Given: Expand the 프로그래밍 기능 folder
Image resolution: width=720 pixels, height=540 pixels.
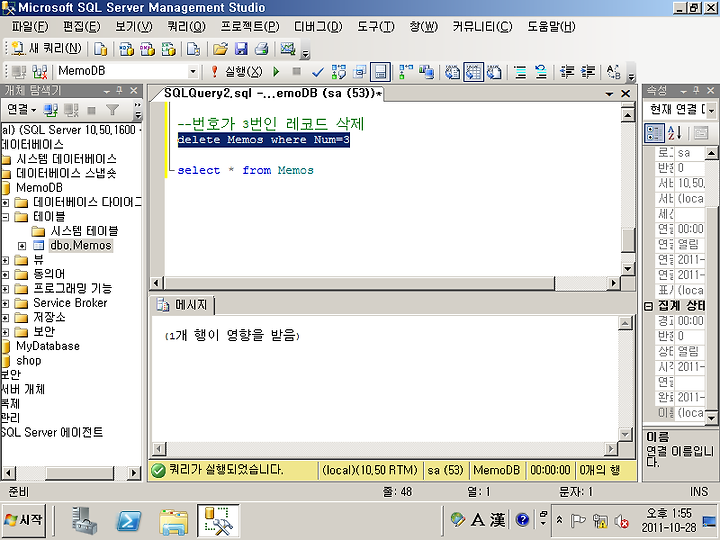Looking at the screenshot, I should [5, 289].
